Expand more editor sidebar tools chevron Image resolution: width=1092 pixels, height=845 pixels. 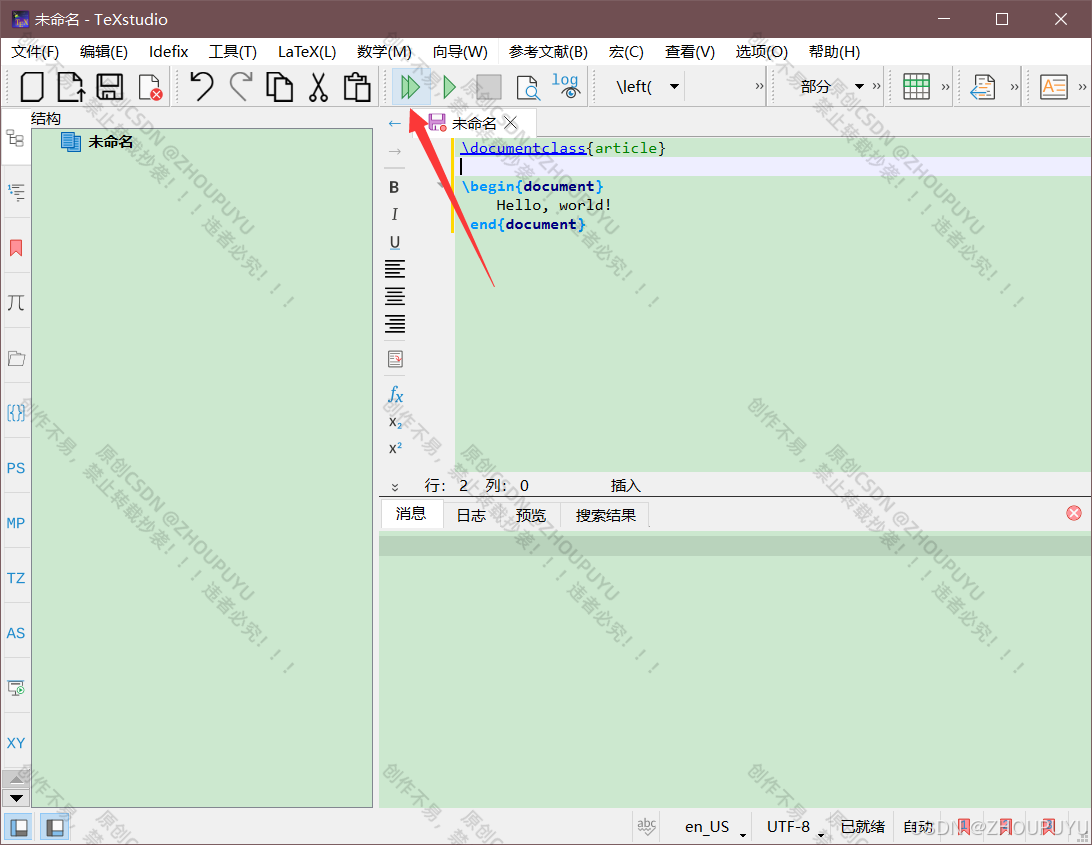pyautogui.click(x=395, y=487)
